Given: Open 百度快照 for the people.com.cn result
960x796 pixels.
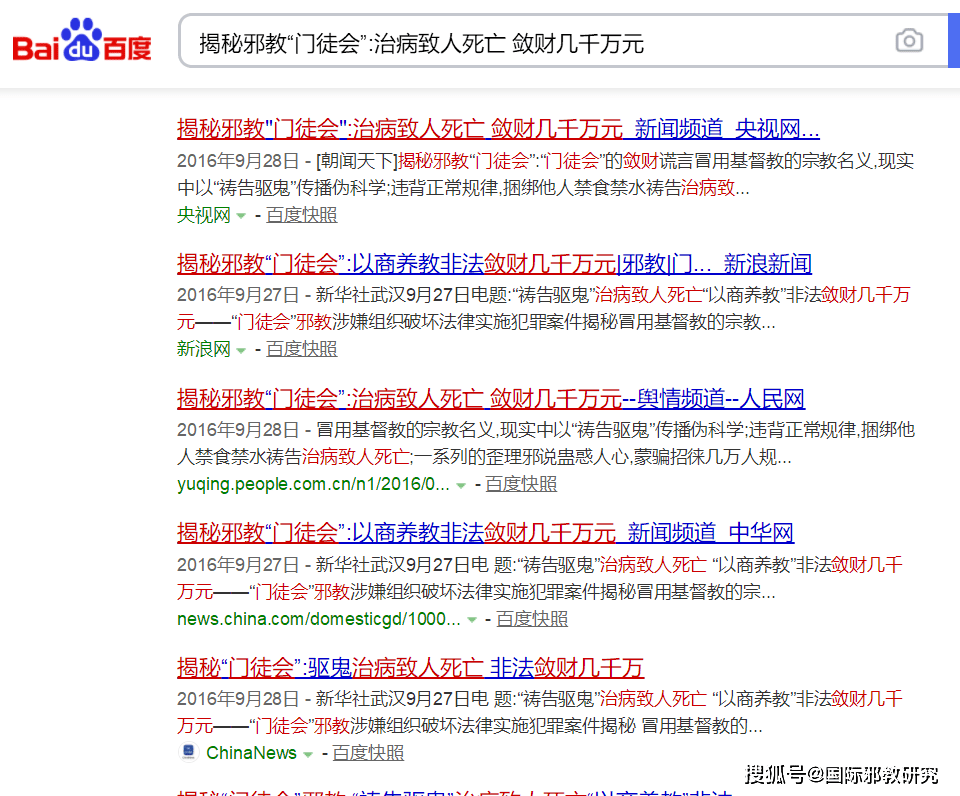Looking at the screenshot, I should tap(521, 484).
